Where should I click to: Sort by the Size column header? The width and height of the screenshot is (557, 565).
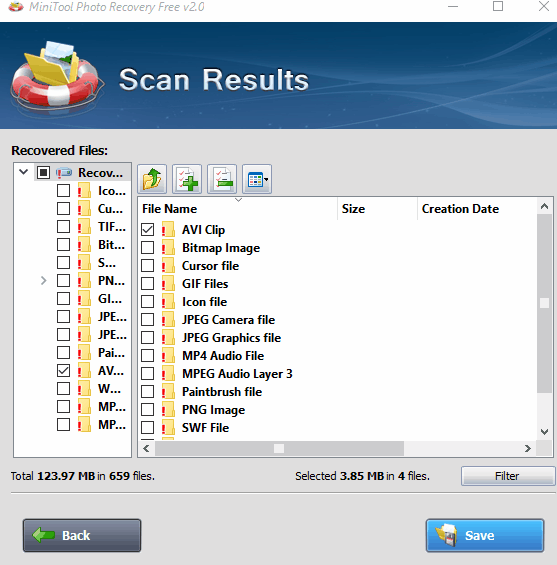pos(378,209)
